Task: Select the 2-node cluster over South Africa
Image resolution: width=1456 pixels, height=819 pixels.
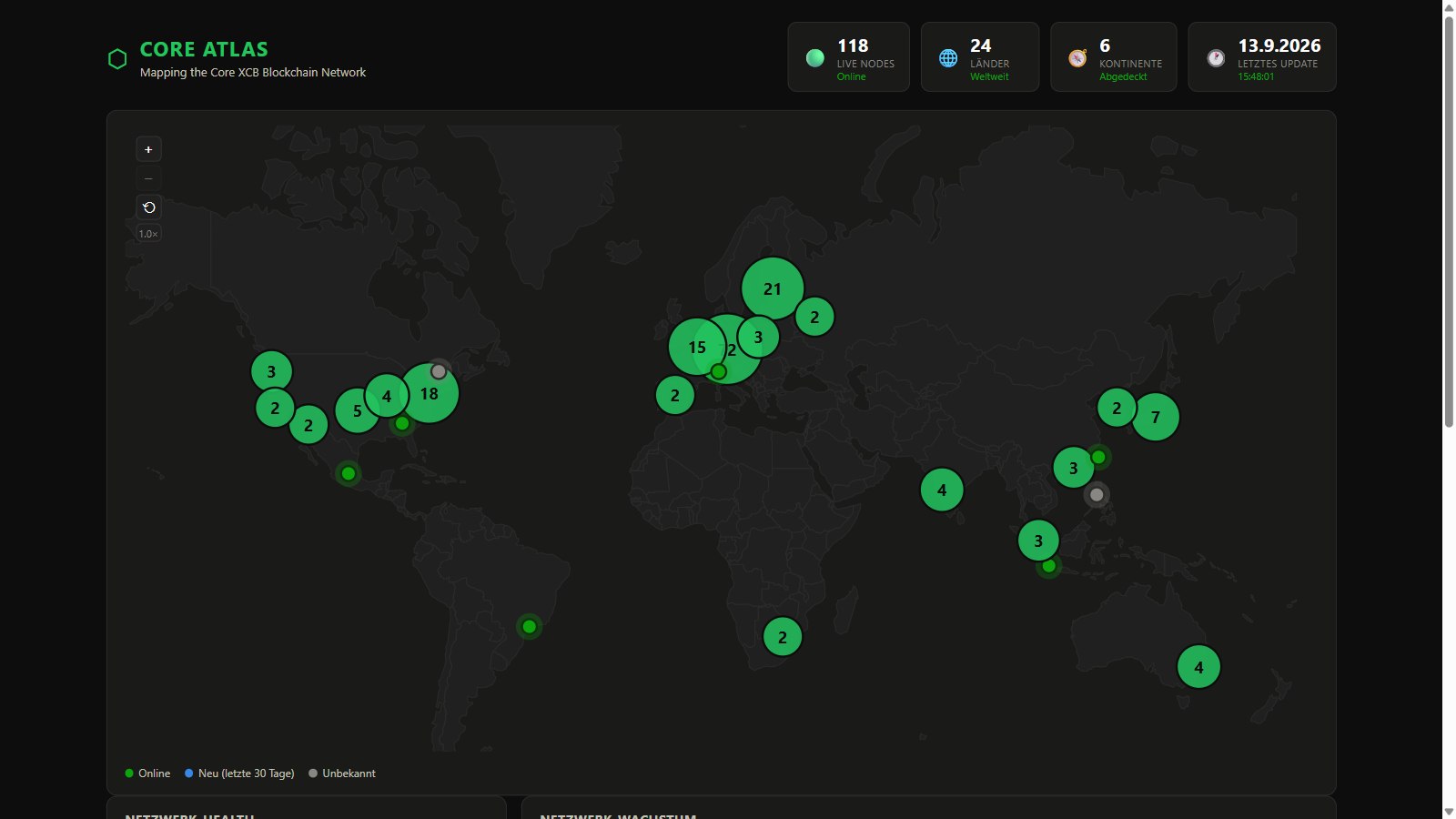Action: pyautogui.click(x=783, y=637)
